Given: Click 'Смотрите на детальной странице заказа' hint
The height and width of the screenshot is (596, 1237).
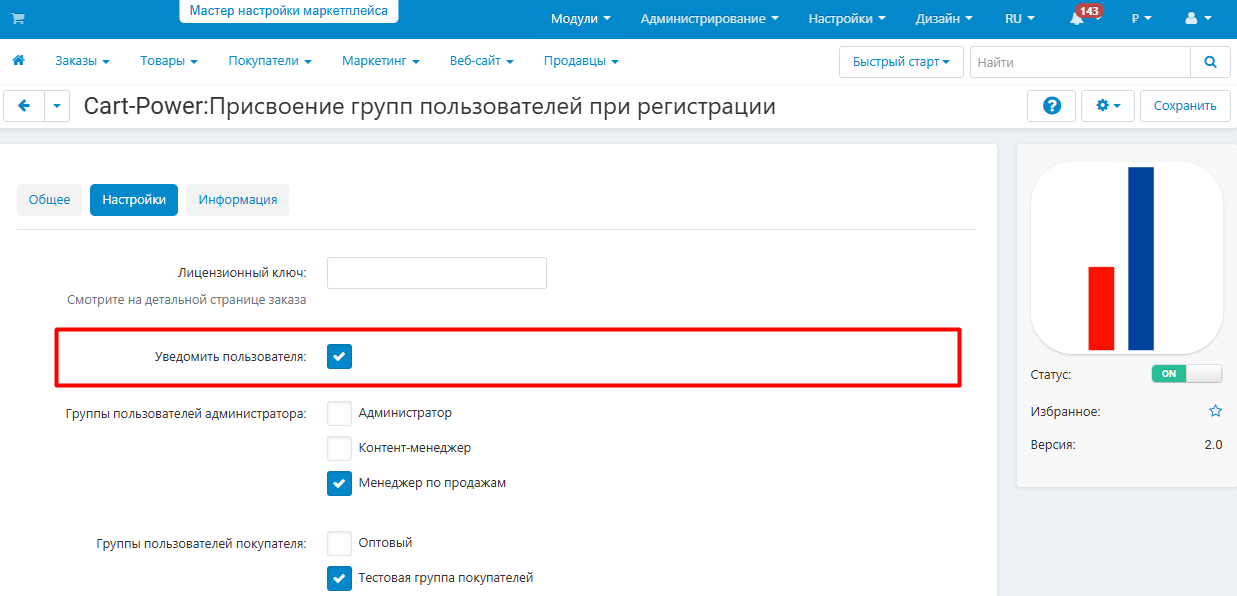Looking at the screenshot, I should pos(186,299).
